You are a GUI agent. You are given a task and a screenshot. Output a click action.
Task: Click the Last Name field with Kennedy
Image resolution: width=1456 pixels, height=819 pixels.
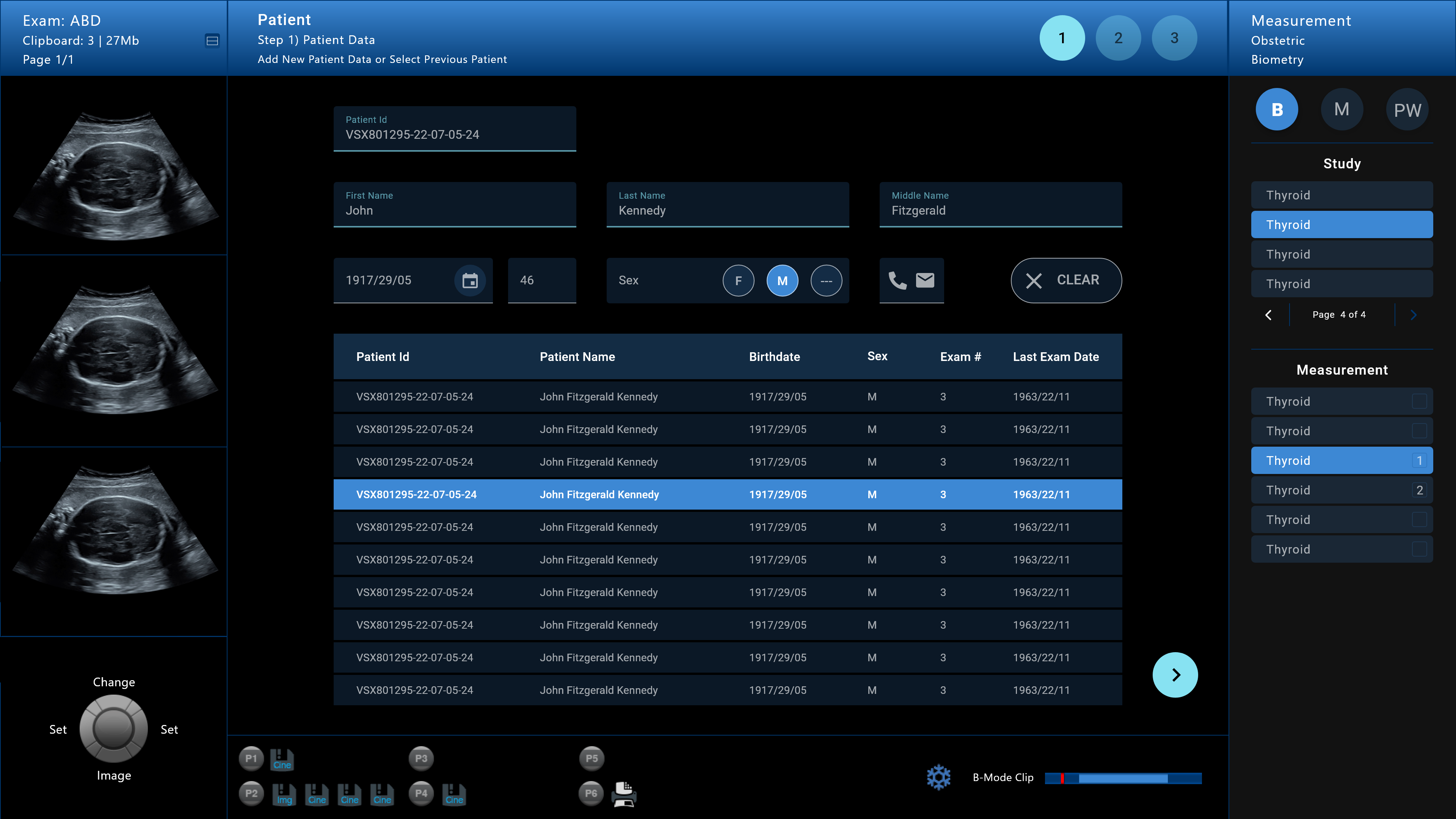pyautogui.click(x=728, y=205)
